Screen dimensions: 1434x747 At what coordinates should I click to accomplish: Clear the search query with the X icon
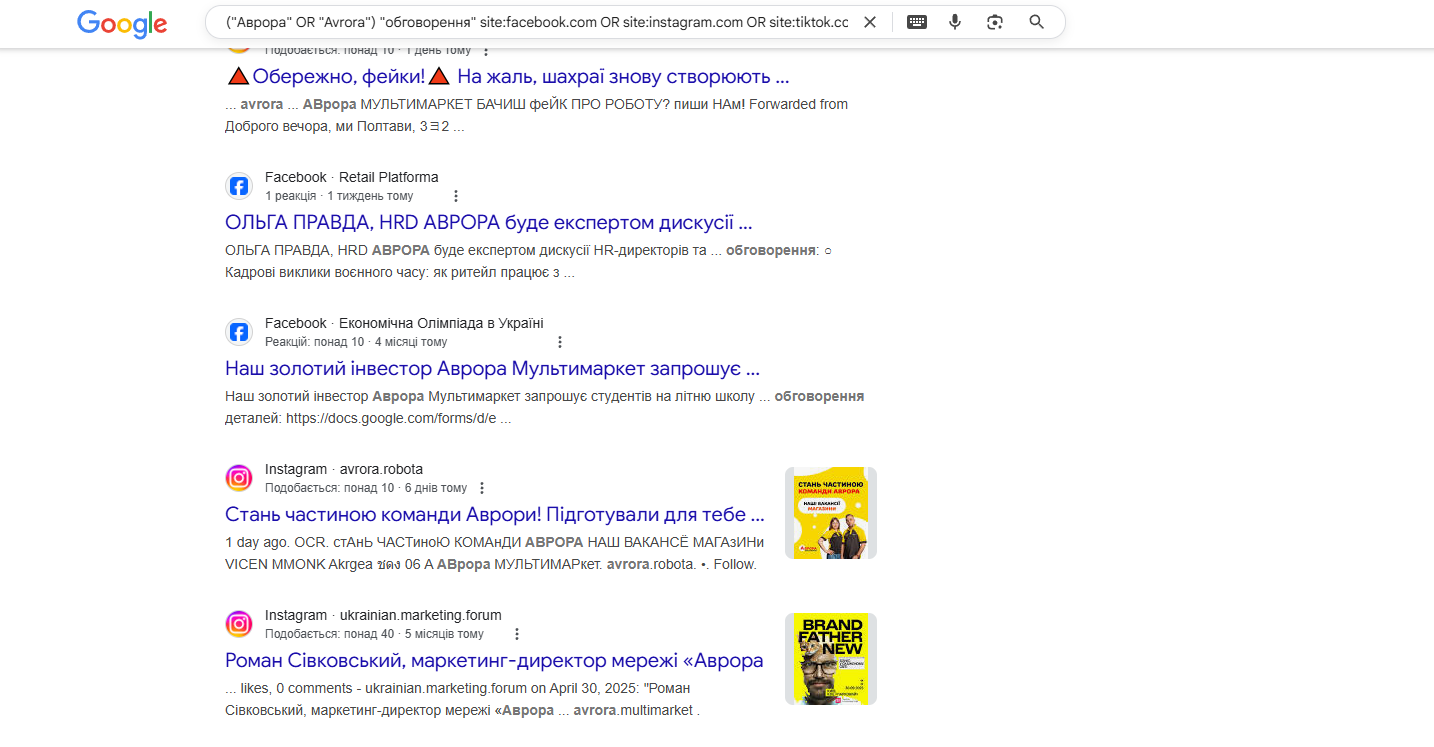(x=870, y=22)
